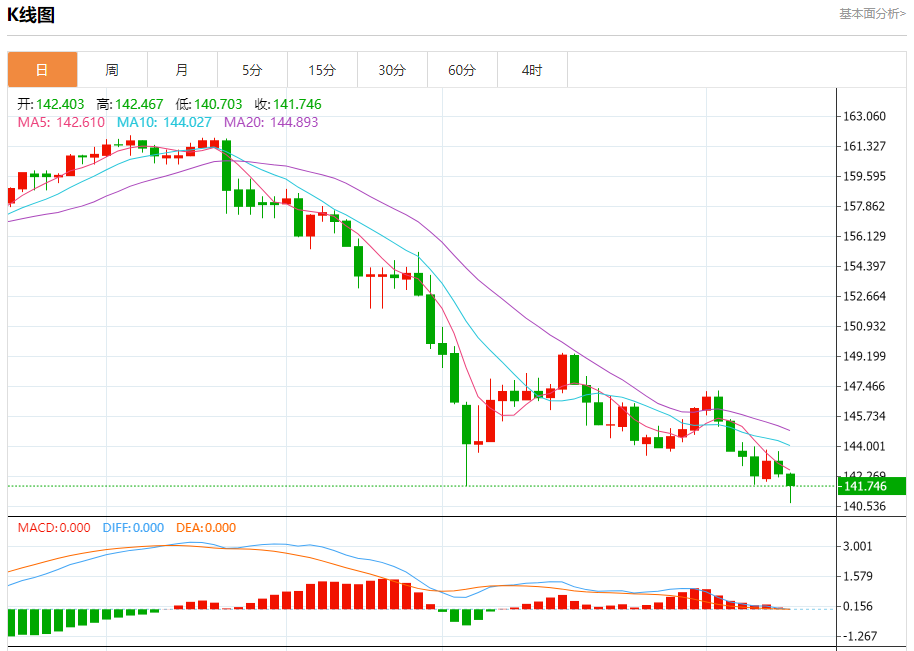
Task: Click the 0.156 MACD axis label
Action: tap(858, 606)
